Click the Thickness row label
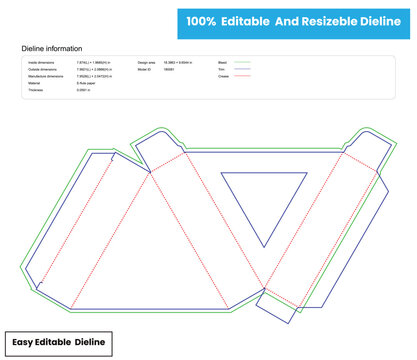417x360 pixels. [36, 90]
